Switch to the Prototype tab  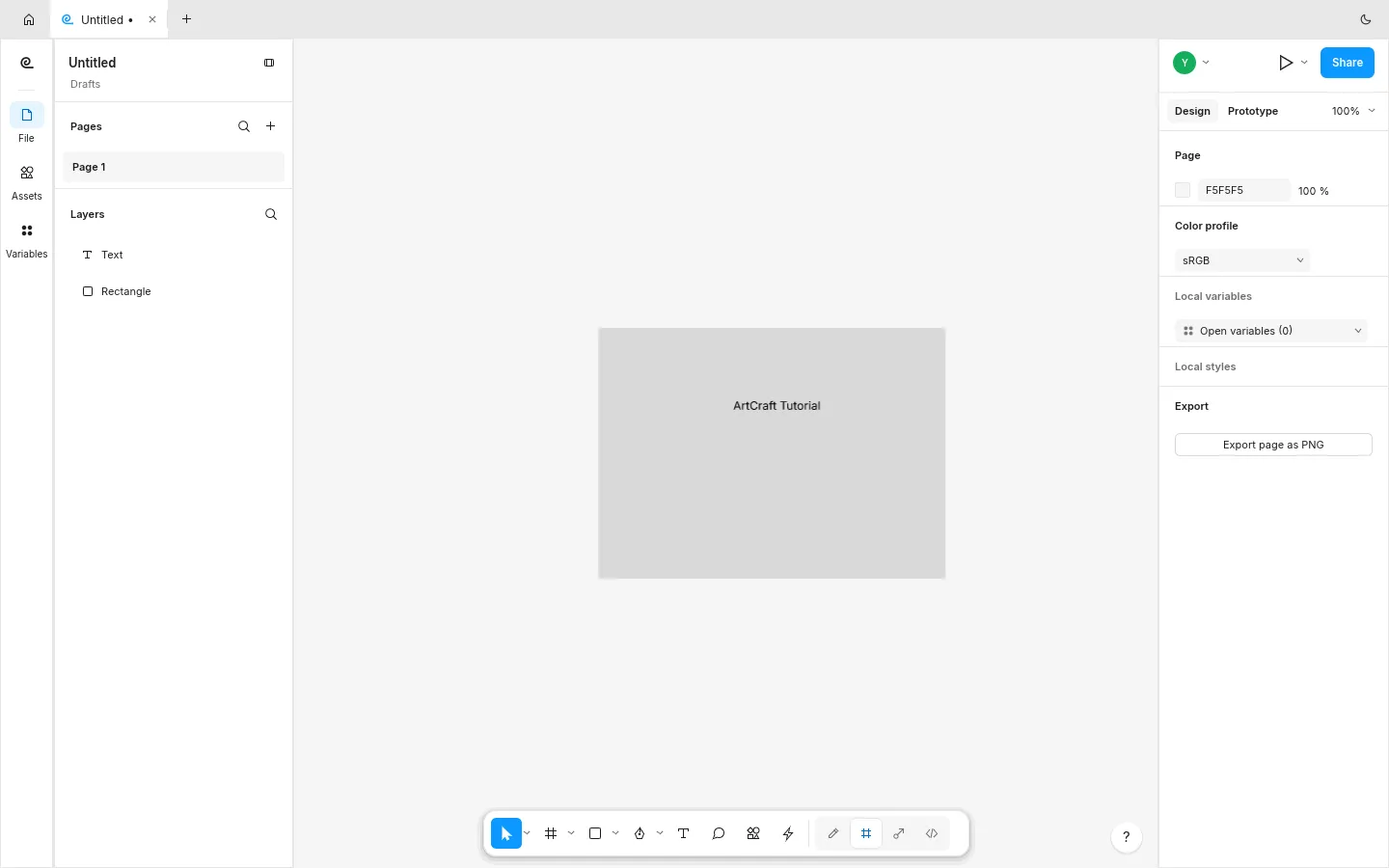[x=1253, y=111]
